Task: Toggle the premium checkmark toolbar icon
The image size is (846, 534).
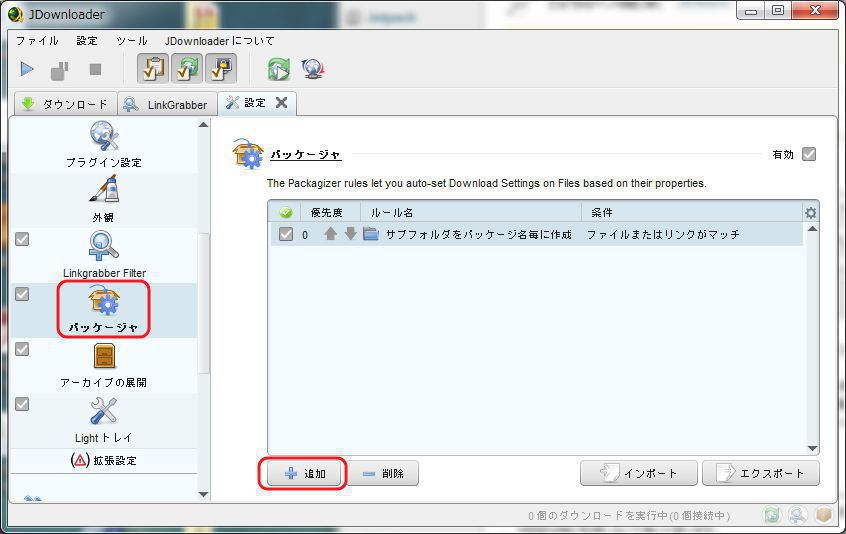Action: [x=221, y=69]
